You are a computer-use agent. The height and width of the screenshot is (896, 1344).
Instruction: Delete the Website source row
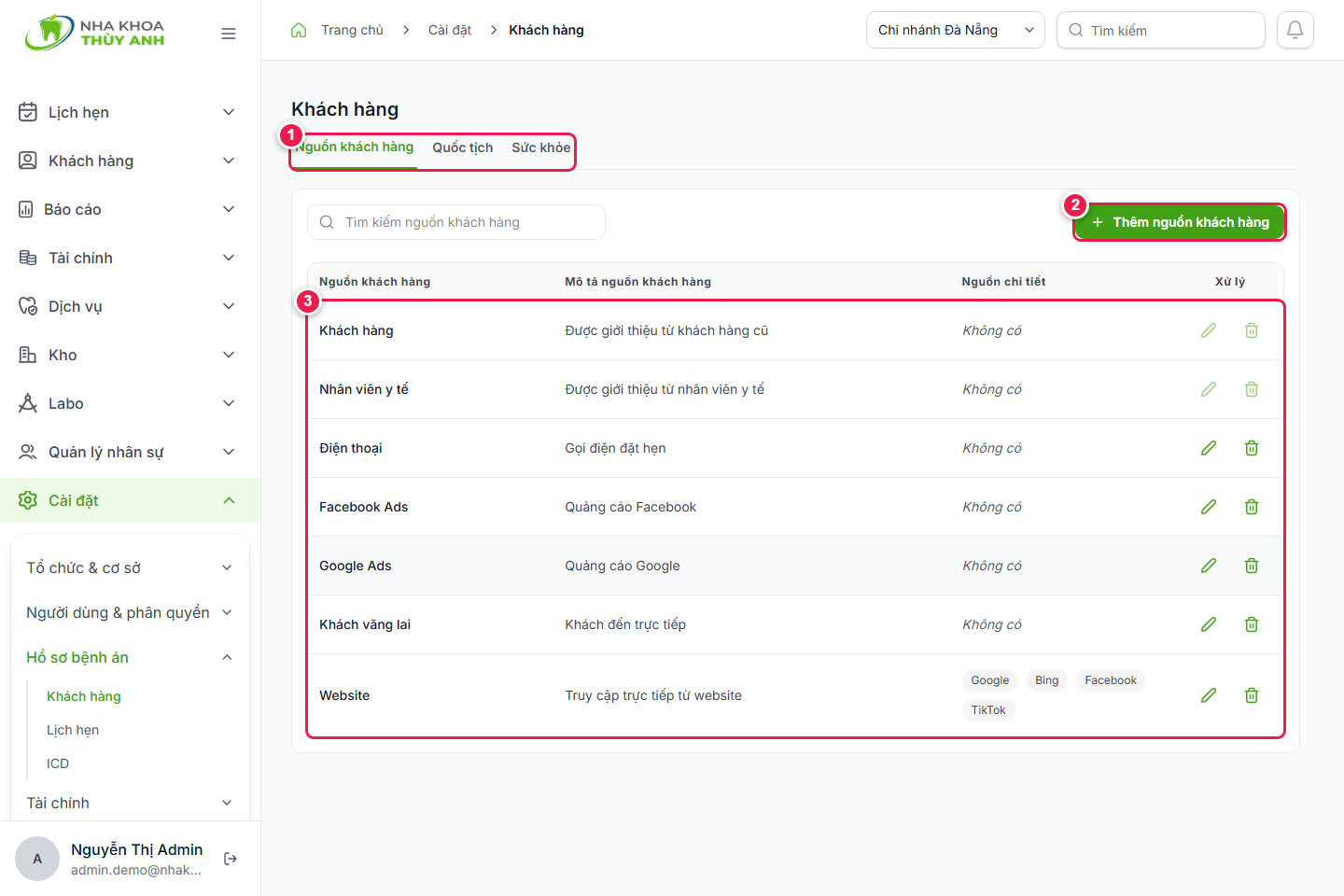tap(1252, 695)
